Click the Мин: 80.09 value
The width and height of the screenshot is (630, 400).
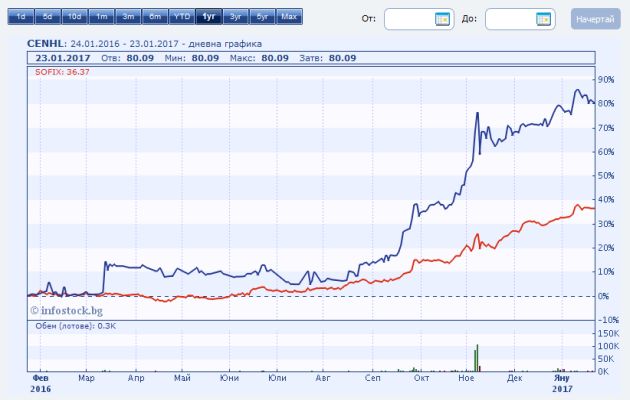192,58
